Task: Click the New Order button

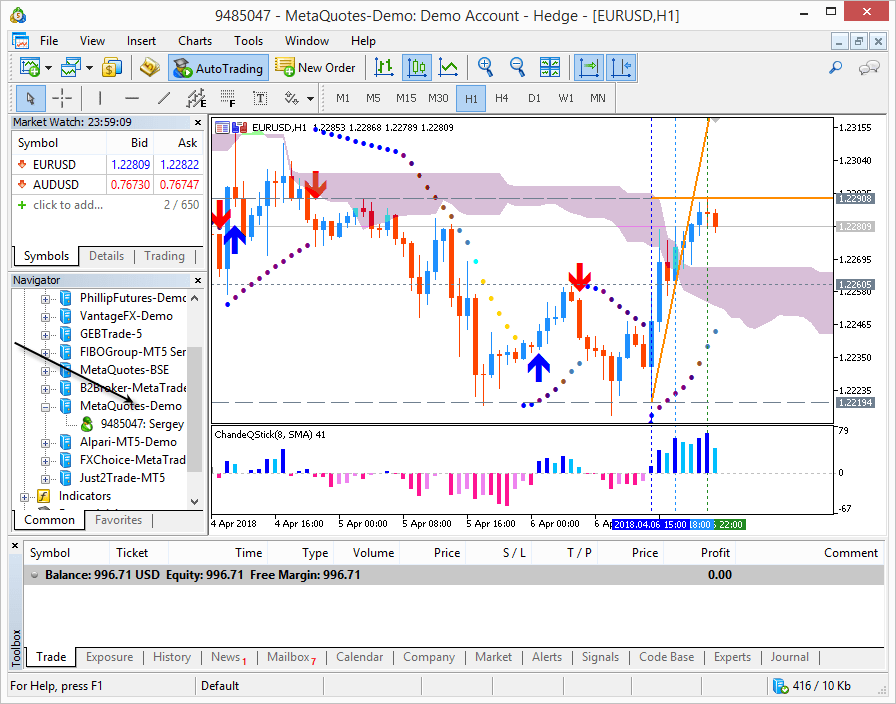Action: pyautogui.click(x=315, y=68)
